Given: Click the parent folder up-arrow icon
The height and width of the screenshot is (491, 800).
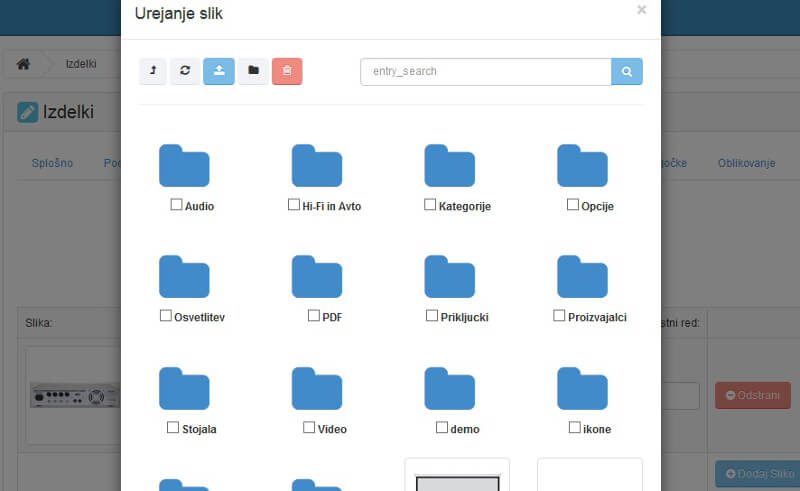Looking at the screenshot, I should click(153, 71).
